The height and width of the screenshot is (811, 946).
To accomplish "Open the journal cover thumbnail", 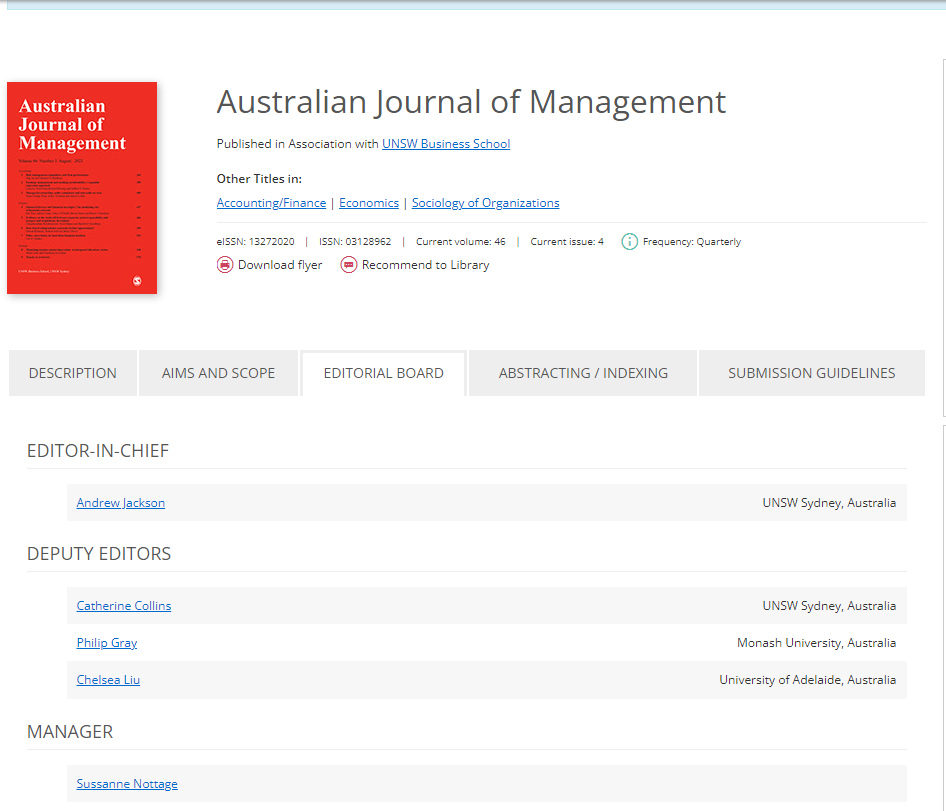I will click(82, 188).
